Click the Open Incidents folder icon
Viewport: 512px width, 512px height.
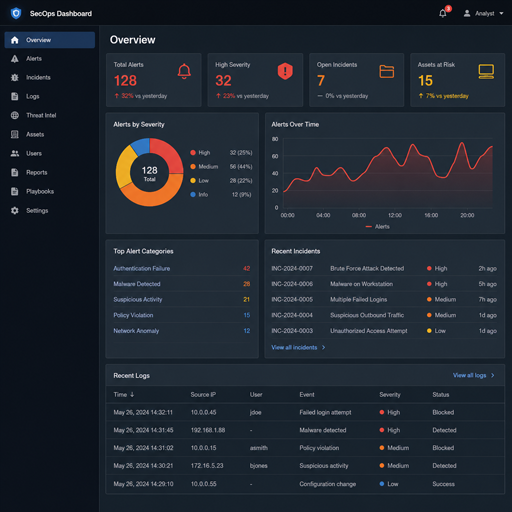(387, 71)
